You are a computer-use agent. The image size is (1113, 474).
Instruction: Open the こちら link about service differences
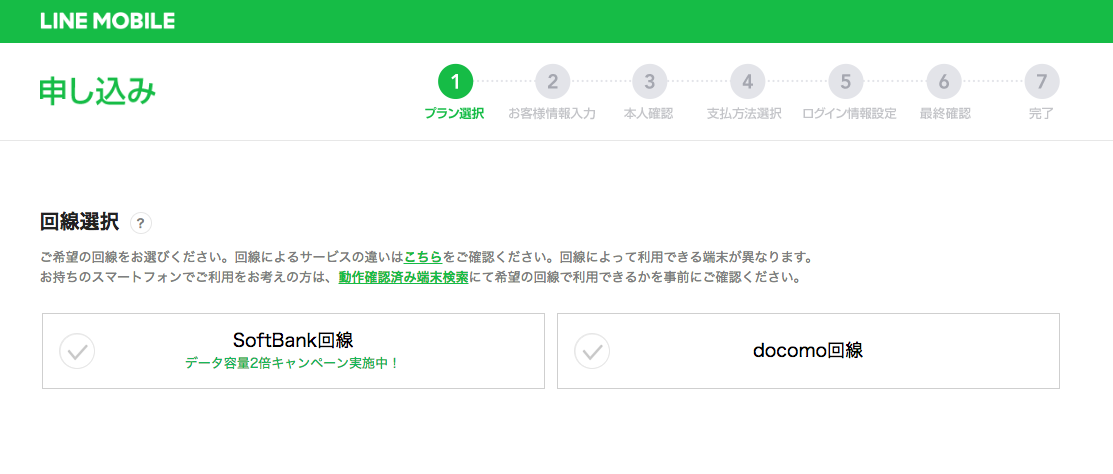tap(423, 256)
